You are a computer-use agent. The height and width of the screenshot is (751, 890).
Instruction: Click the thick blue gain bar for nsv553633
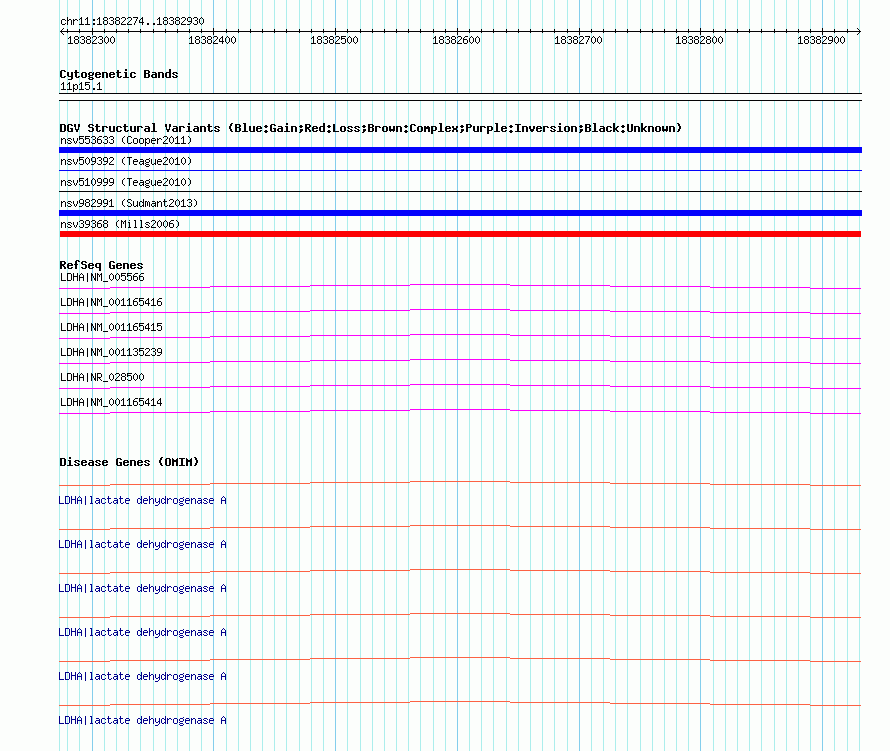pyautogui.click(x=460, y=150)
